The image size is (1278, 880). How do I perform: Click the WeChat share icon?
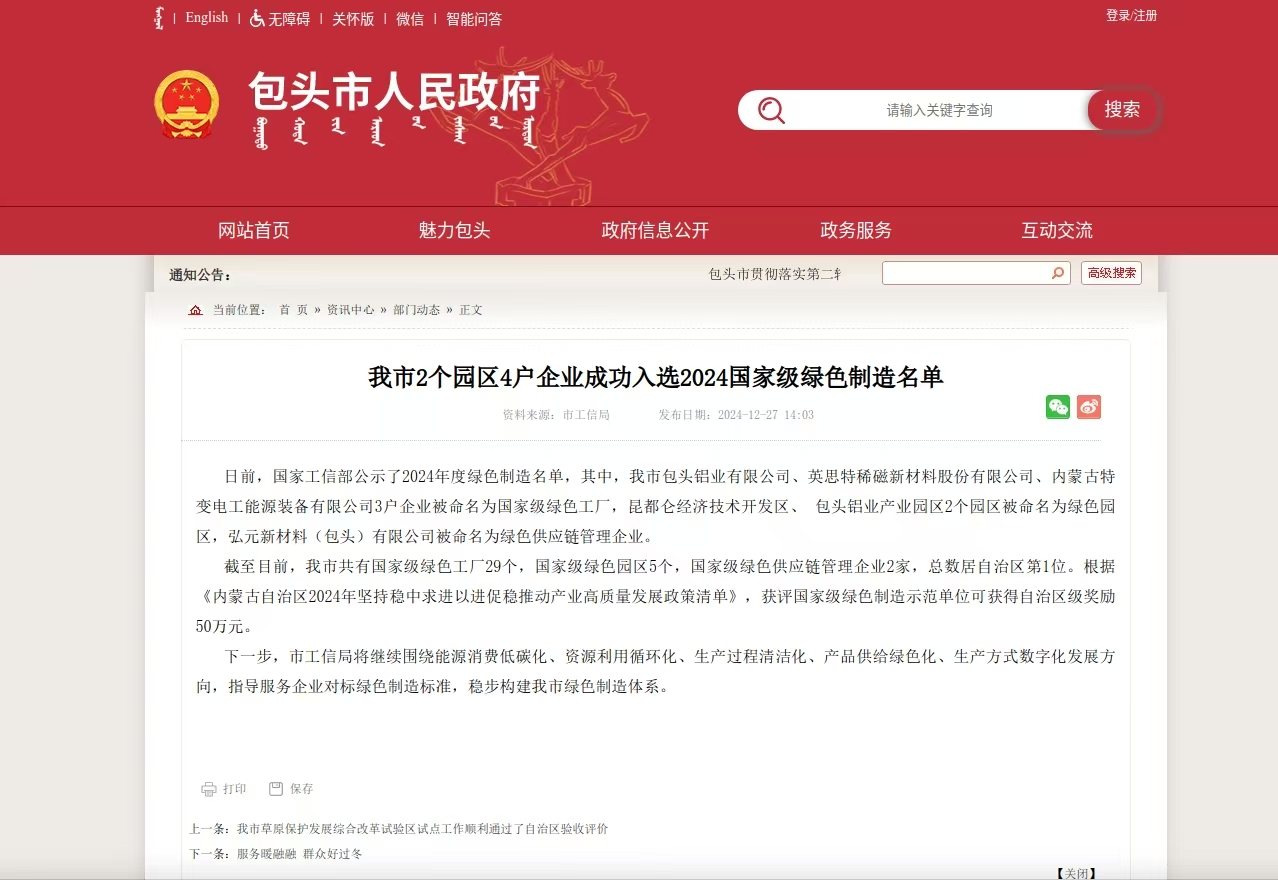click(x=1057, y=407)
